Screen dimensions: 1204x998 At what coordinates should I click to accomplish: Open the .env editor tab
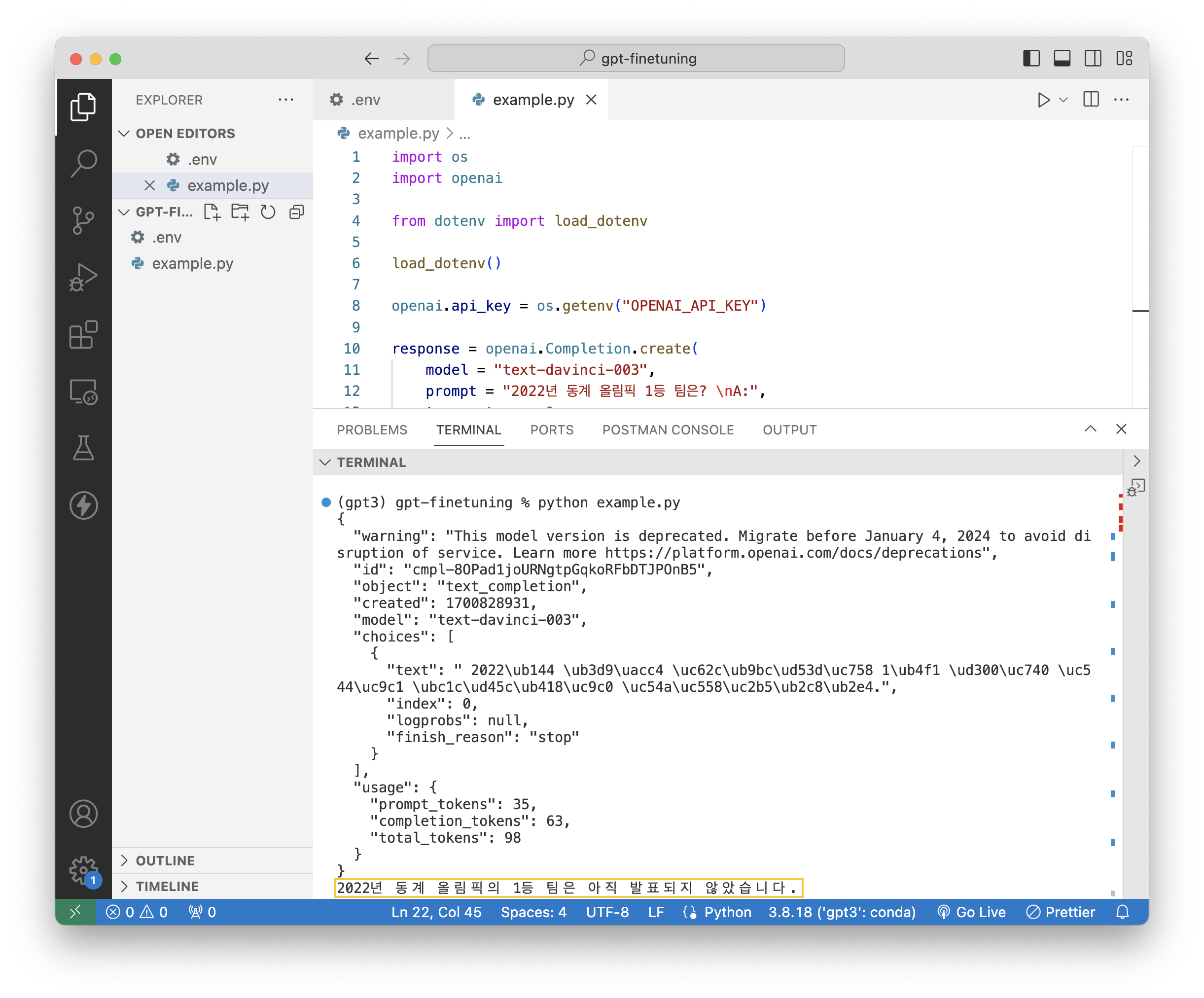(x=365, y=100)
